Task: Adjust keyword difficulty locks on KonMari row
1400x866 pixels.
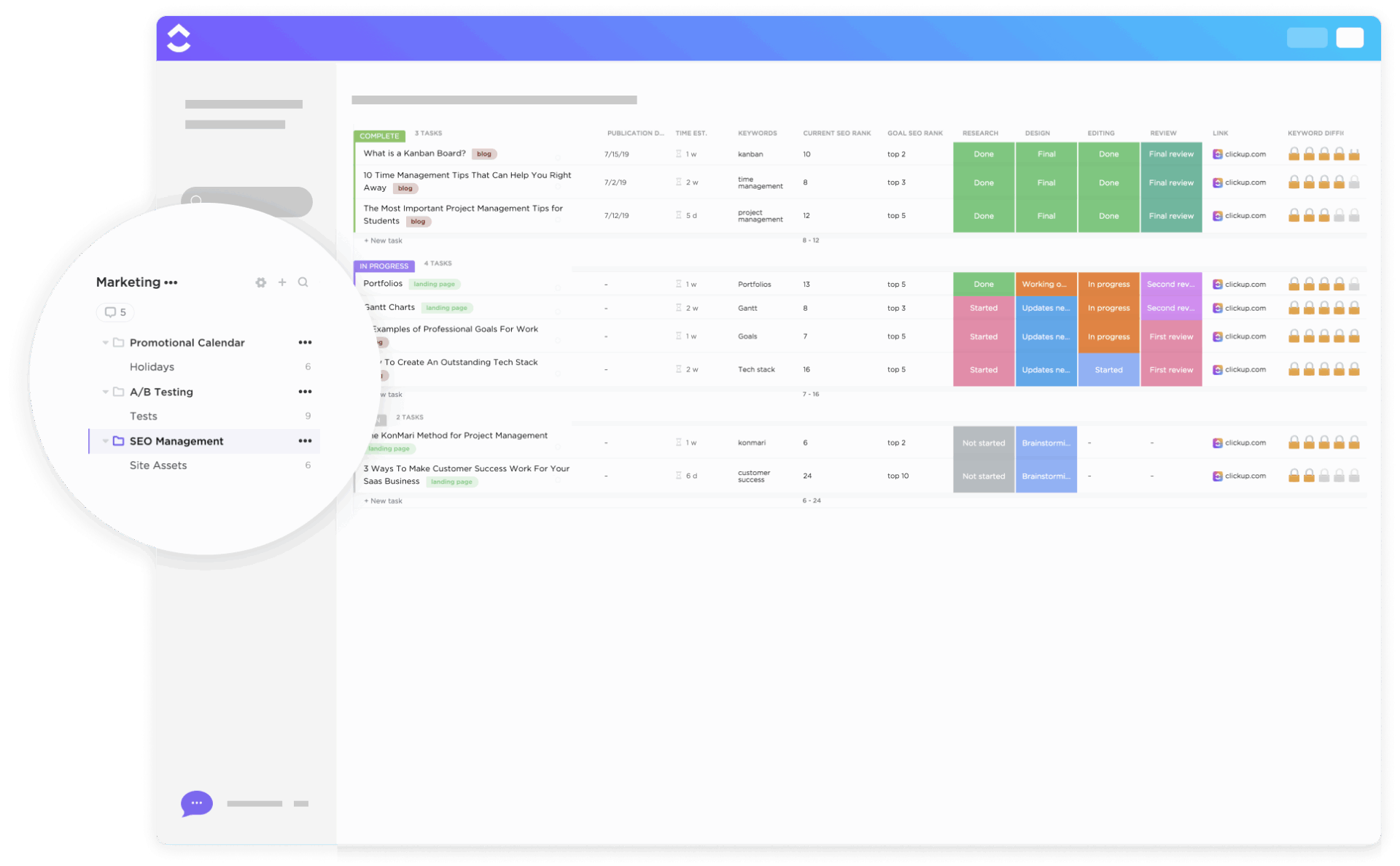Action: 1323,442
